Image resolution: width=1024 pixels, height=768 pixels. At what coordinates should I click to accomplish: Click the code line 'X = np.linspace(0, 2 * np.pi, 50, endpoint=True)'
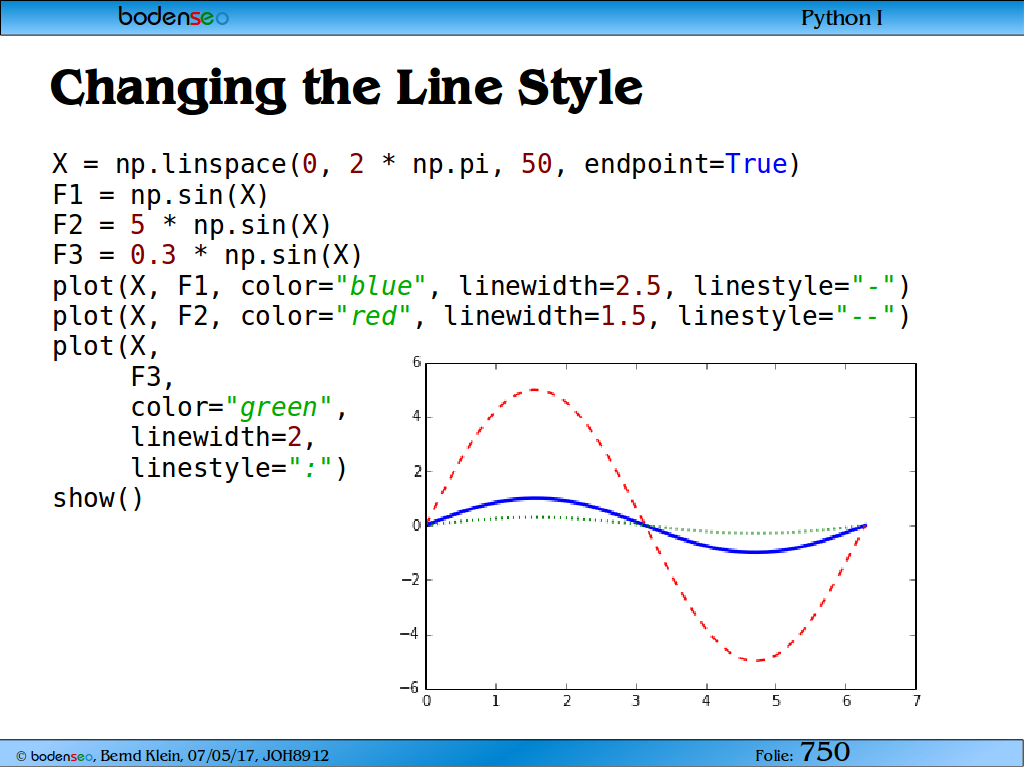(x=426, y=164)
